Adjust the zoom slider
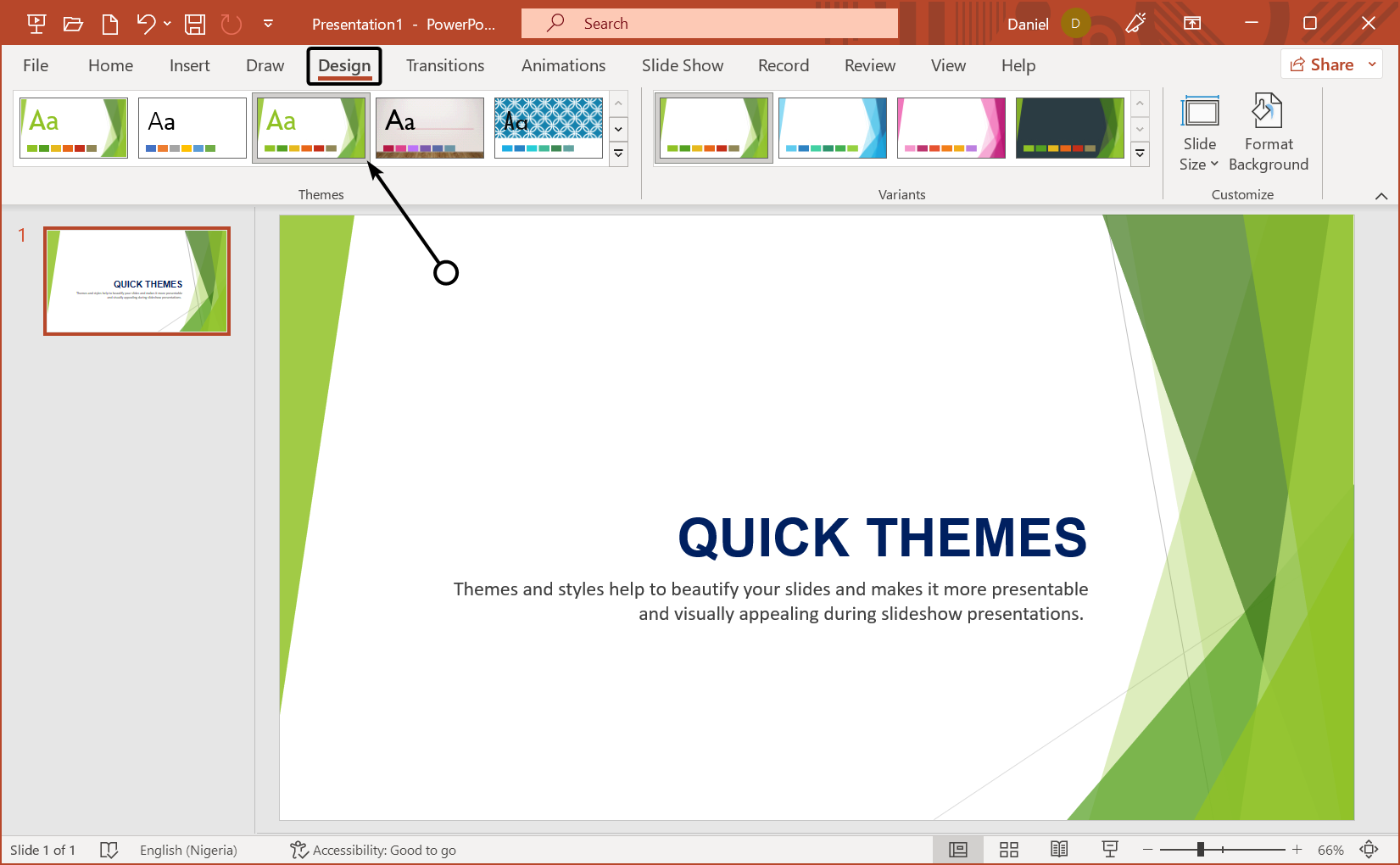This screenshot has height=865, width=1400. tap(1200, 848)
